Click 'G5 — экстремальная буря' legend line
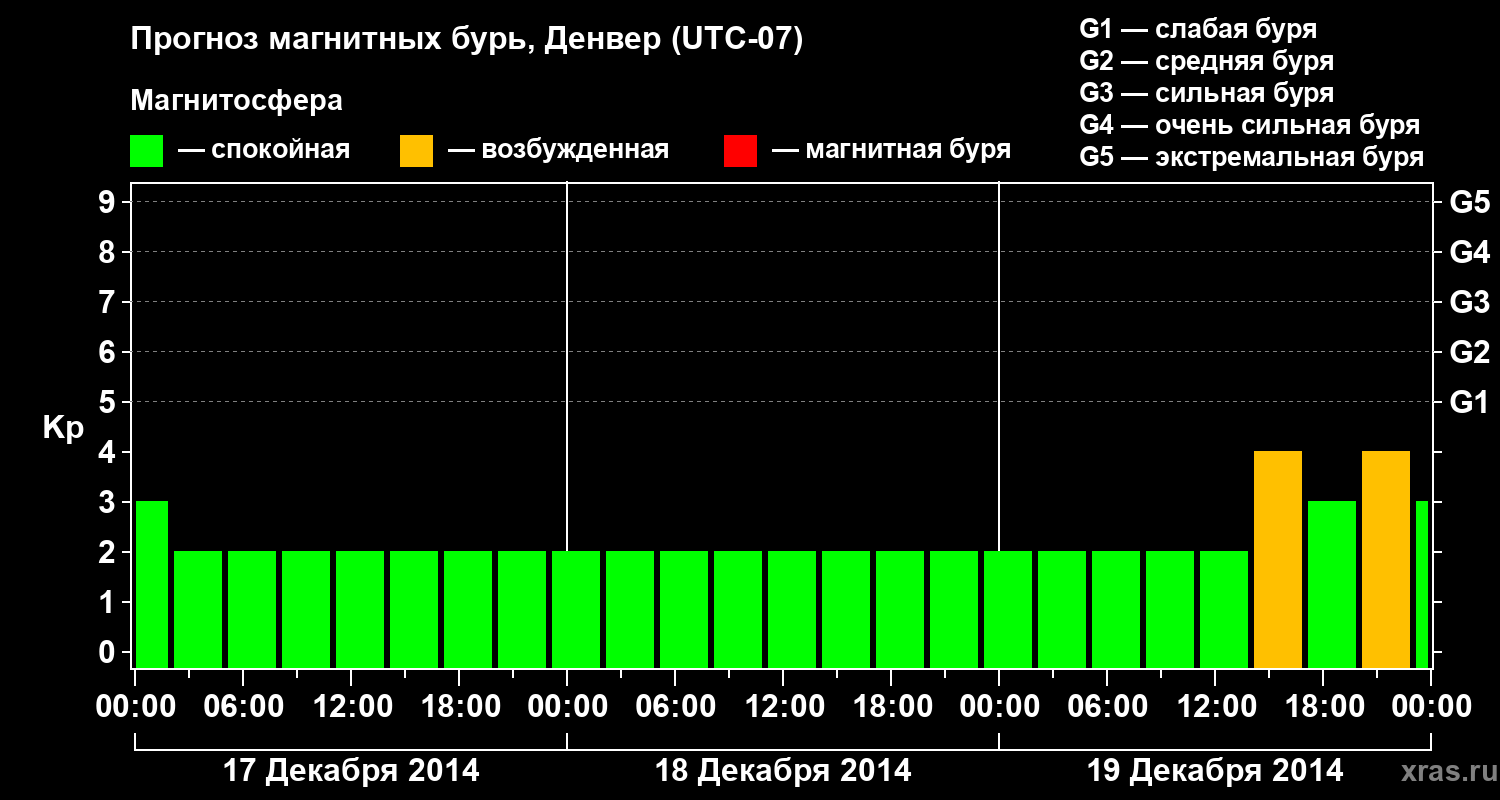The width and height of the screenshot is (1500, 800). click(x=1252, y=157)
